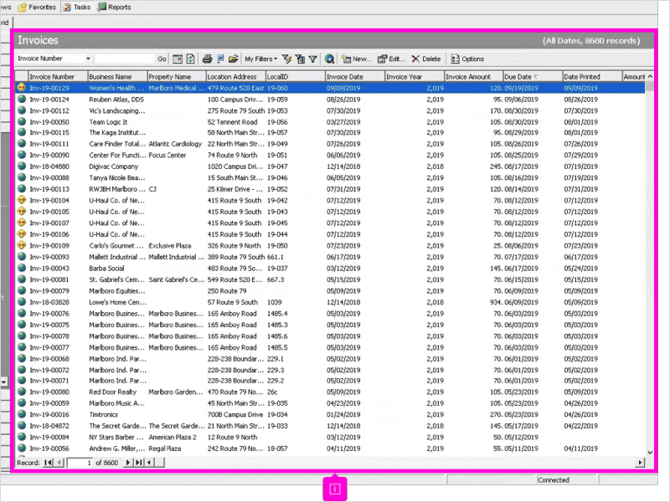Click the face icon of Inv-19-00109
670x502 pixels.
tap(21, 245)
